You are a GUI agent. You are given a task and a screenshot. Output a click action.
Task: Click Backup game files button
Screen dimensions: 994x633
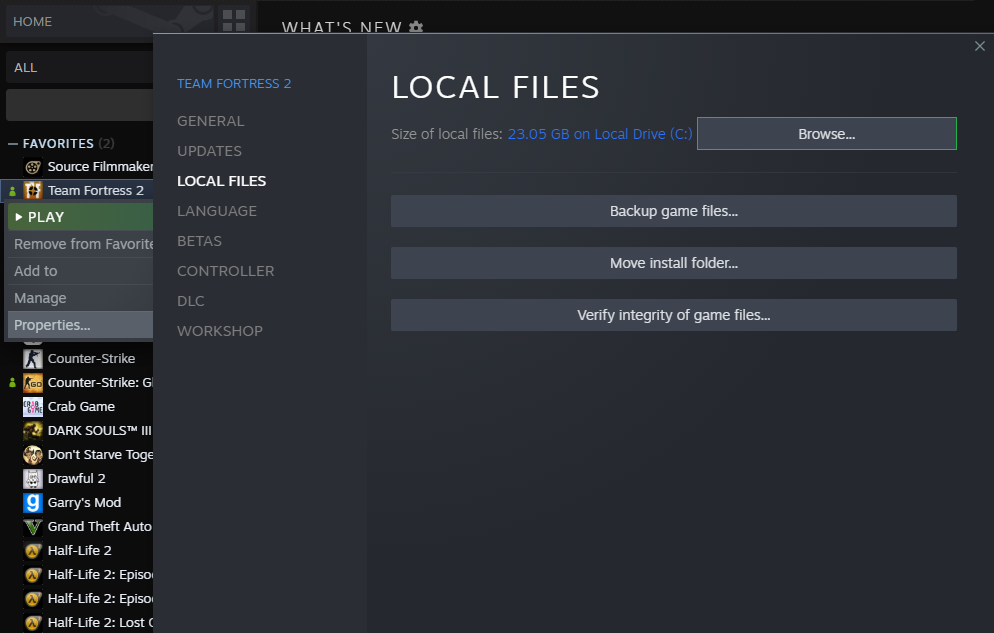pyautogui.click(x=673, y=211)
